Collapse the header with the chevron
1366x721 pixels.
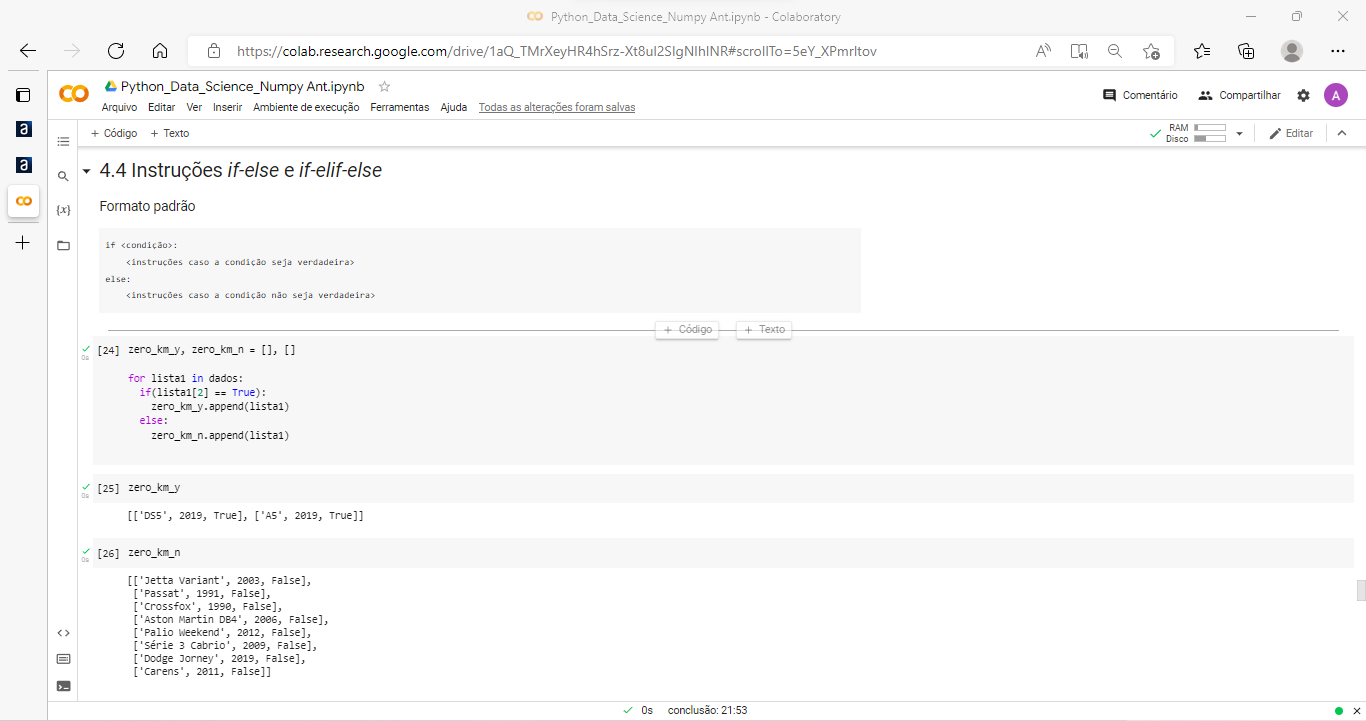pyautogui.click(x=1342, y=133)
